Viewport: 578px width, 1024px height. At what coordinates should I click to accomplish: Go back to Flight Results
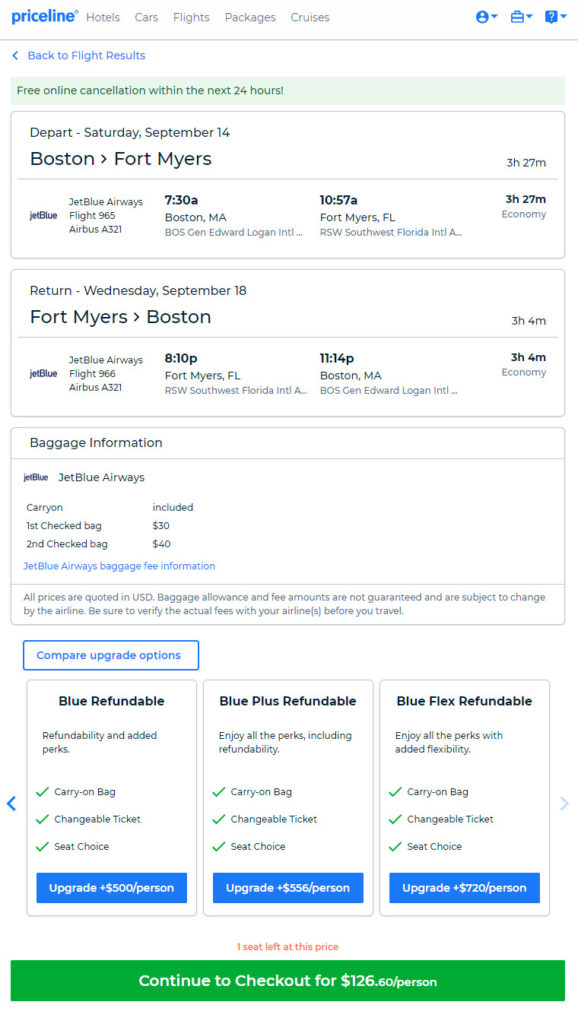click(78, 56)
